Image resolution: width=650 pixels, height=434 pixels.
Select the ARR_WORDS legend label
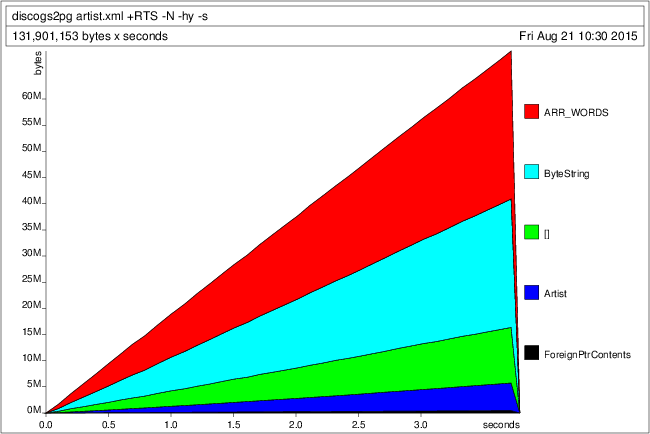576,112
